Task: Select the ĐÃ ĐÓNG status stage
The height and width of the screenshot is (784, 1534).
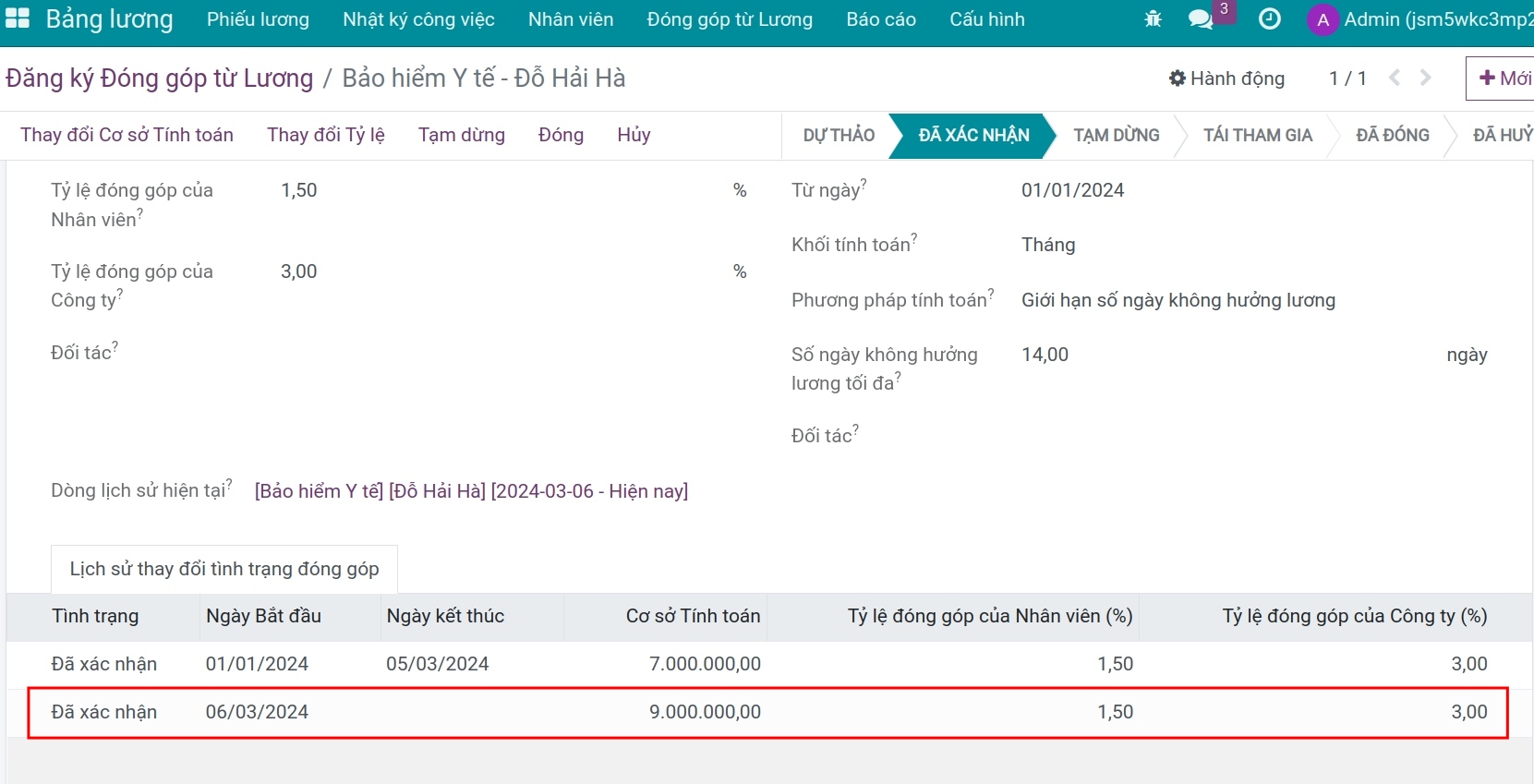Action: coord(1392,136)
